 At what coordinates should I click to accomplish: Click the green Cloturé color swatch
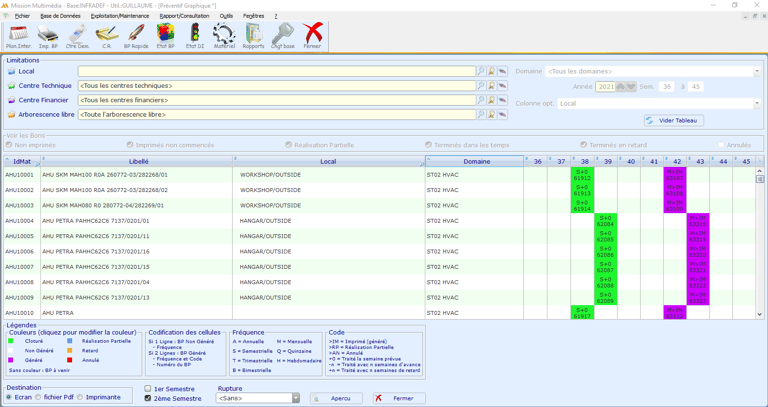coord(11,342)
